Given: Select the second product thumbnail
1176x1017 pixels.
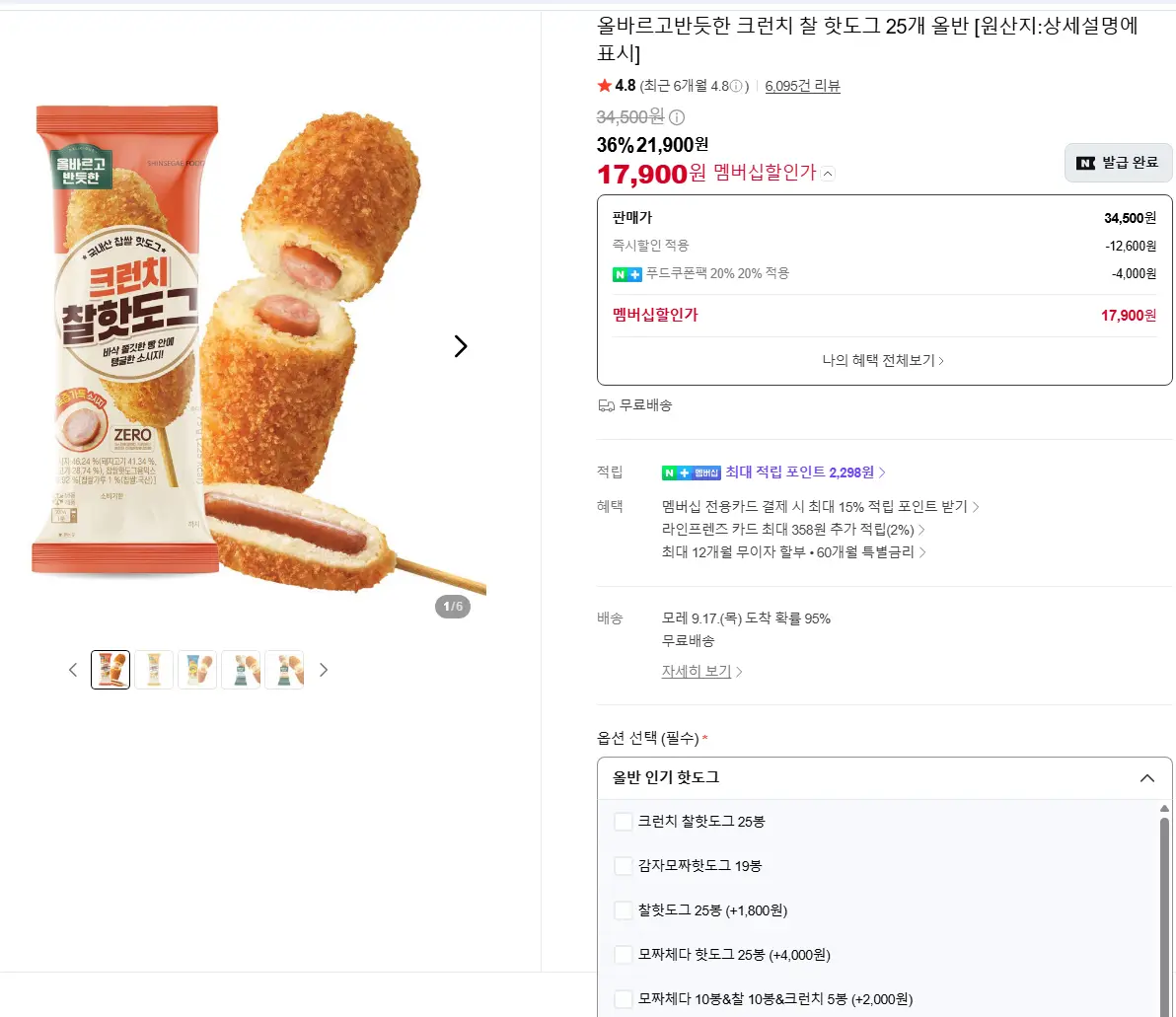Looking at the screenshot, I should coord(154,670).
